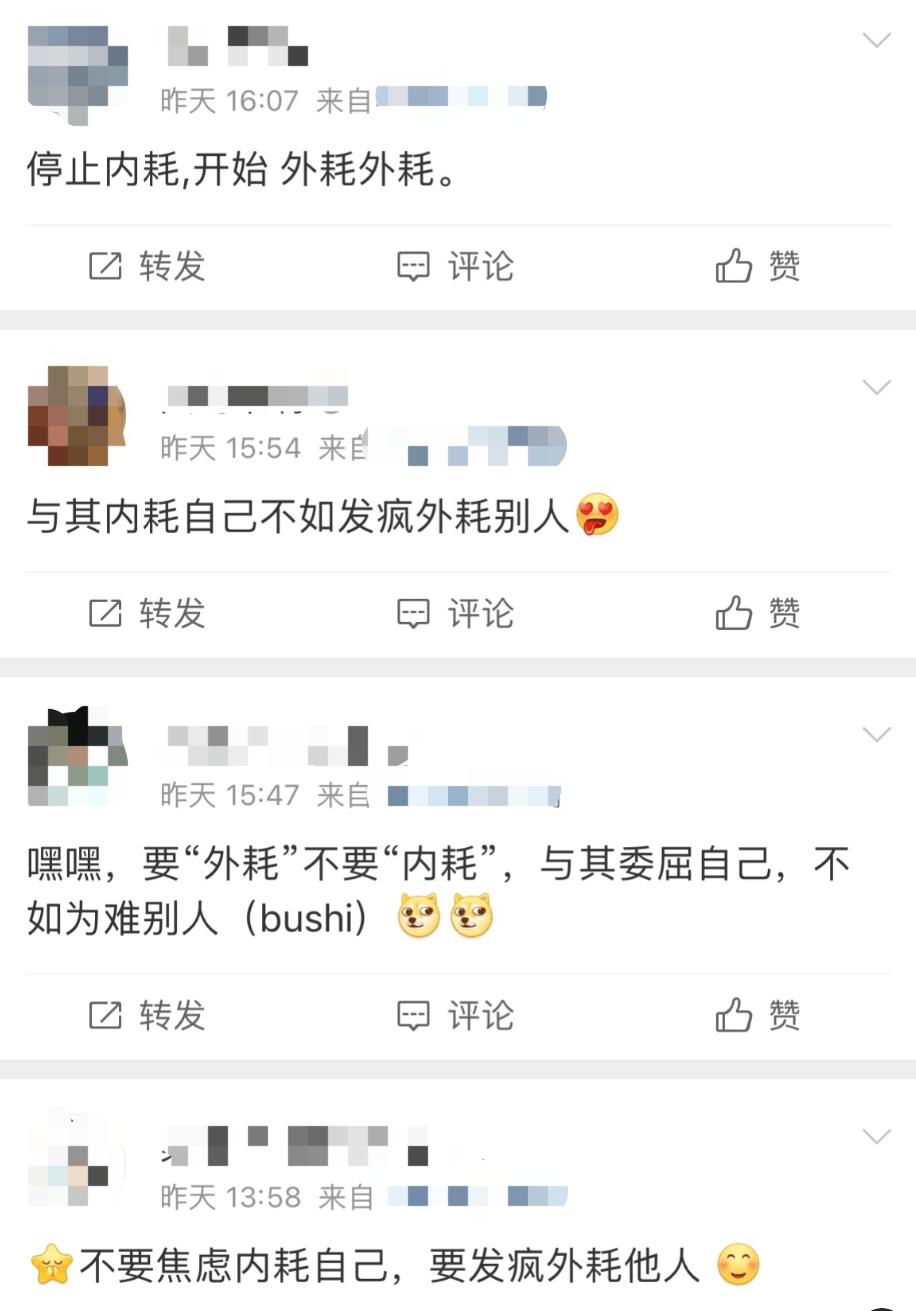Open the avatar of the 15:54 poster
Image resolution: width=916 pixels, height=1311 pixels.
pos(78,415)
